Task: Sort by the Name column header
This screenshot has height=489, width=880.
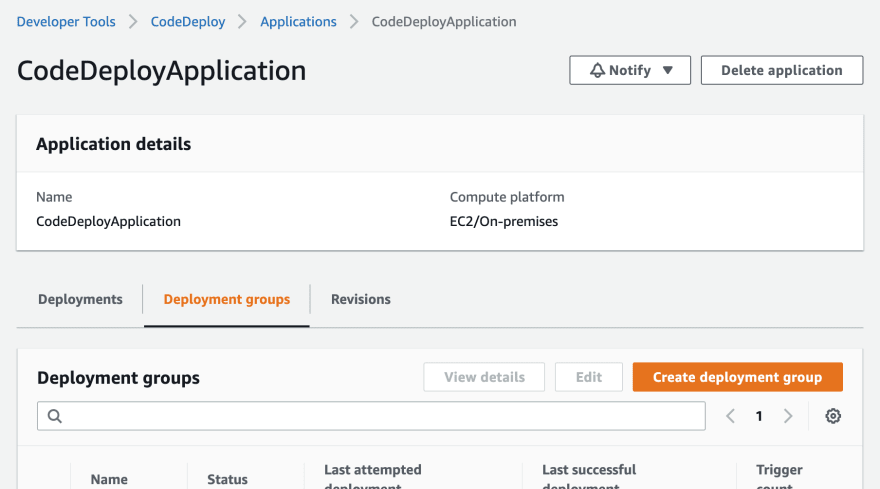Action: click(109, 479)
